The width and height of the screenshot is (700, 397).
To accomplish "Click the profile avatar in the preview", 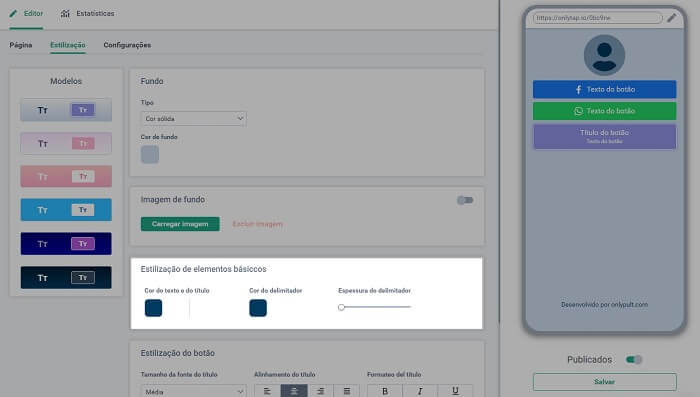I will pos(604,55).
